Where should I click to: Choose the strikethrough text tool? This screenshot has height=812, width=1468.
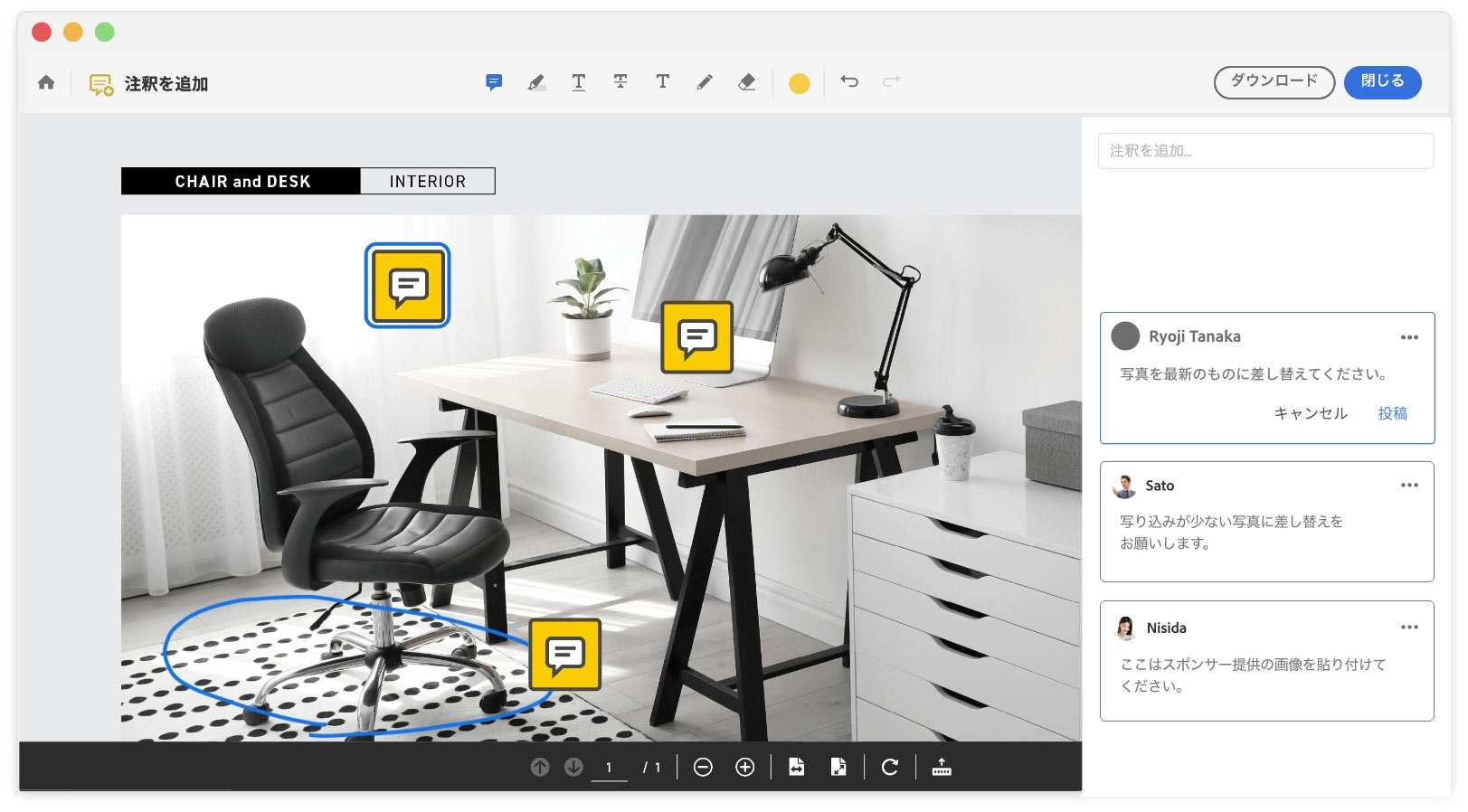620,82
